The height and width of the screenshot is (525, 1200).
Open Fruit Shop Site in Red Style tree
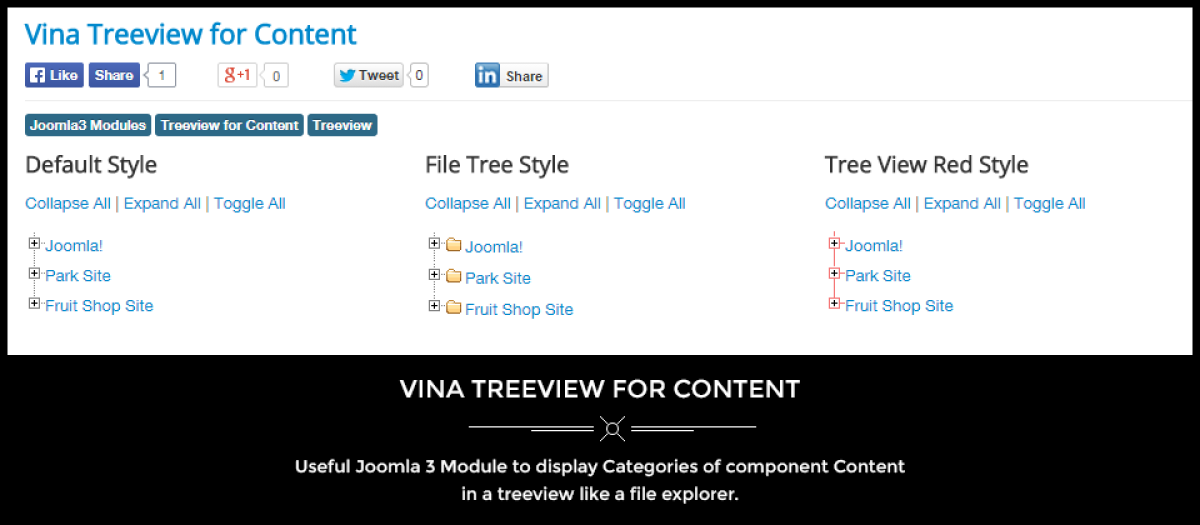[899, 305]
